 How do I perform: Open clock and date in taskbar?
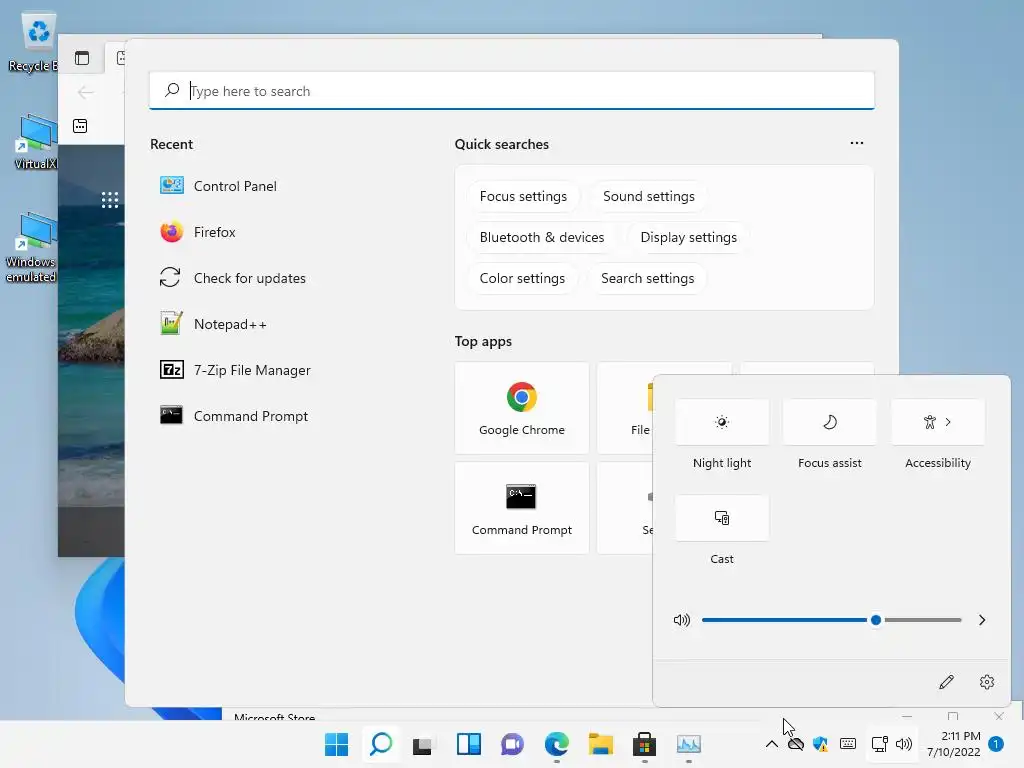pyautogui.click(x=953, y=744)
